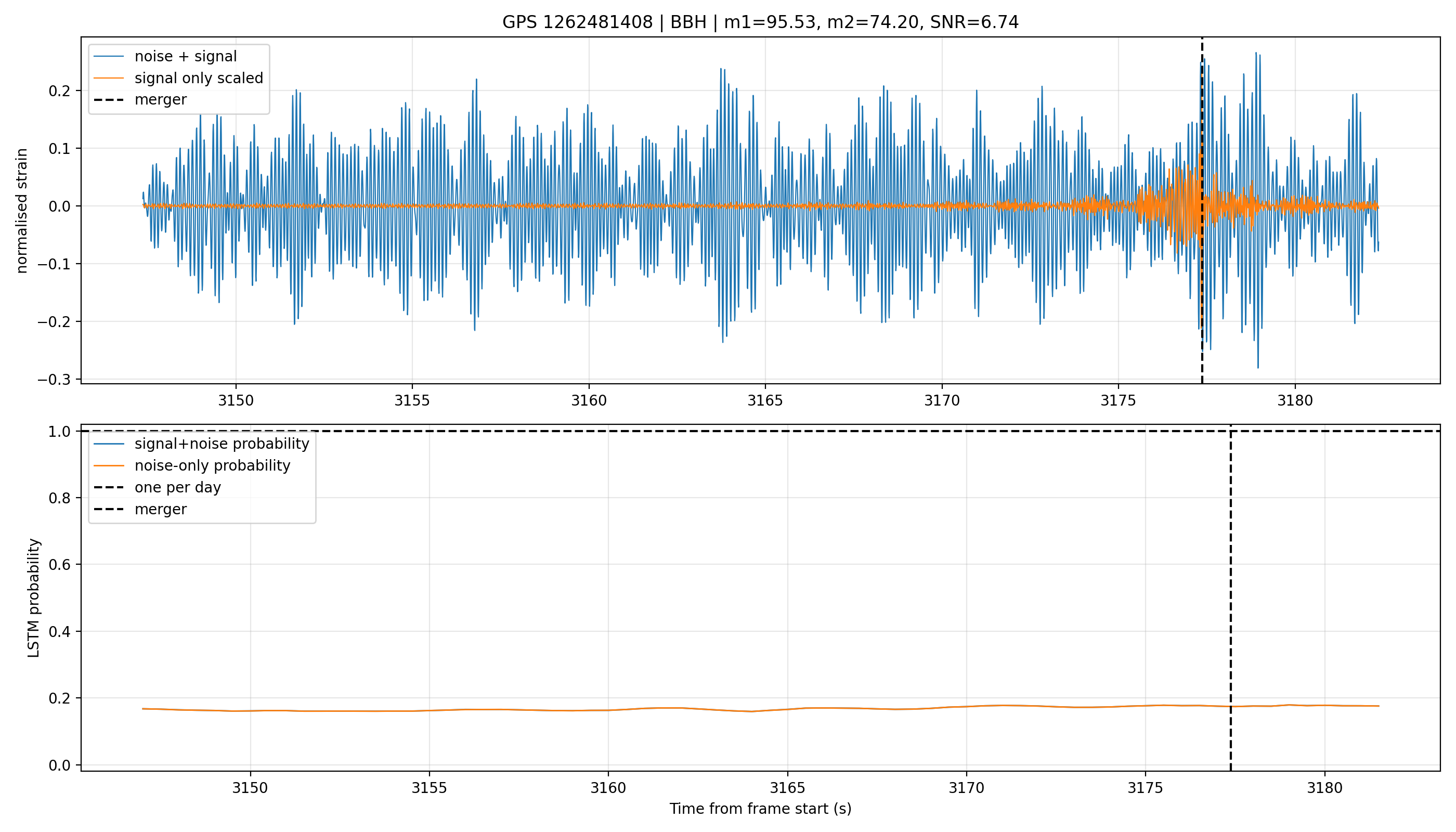Select the 'one per day' legend entry

pyautogui.click(x=157, y=487)
